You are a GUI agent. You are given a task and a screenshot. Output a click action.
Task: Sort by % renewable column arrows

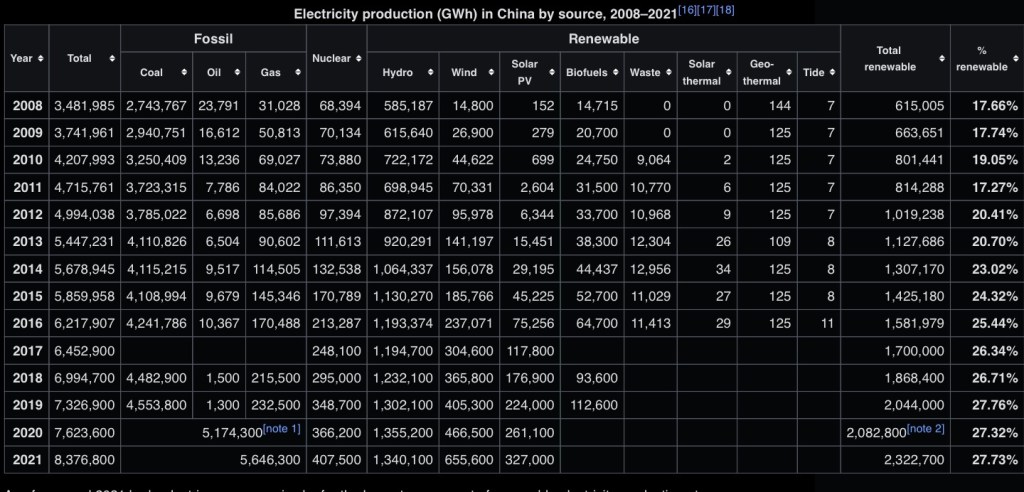[x=1014, y=59]
